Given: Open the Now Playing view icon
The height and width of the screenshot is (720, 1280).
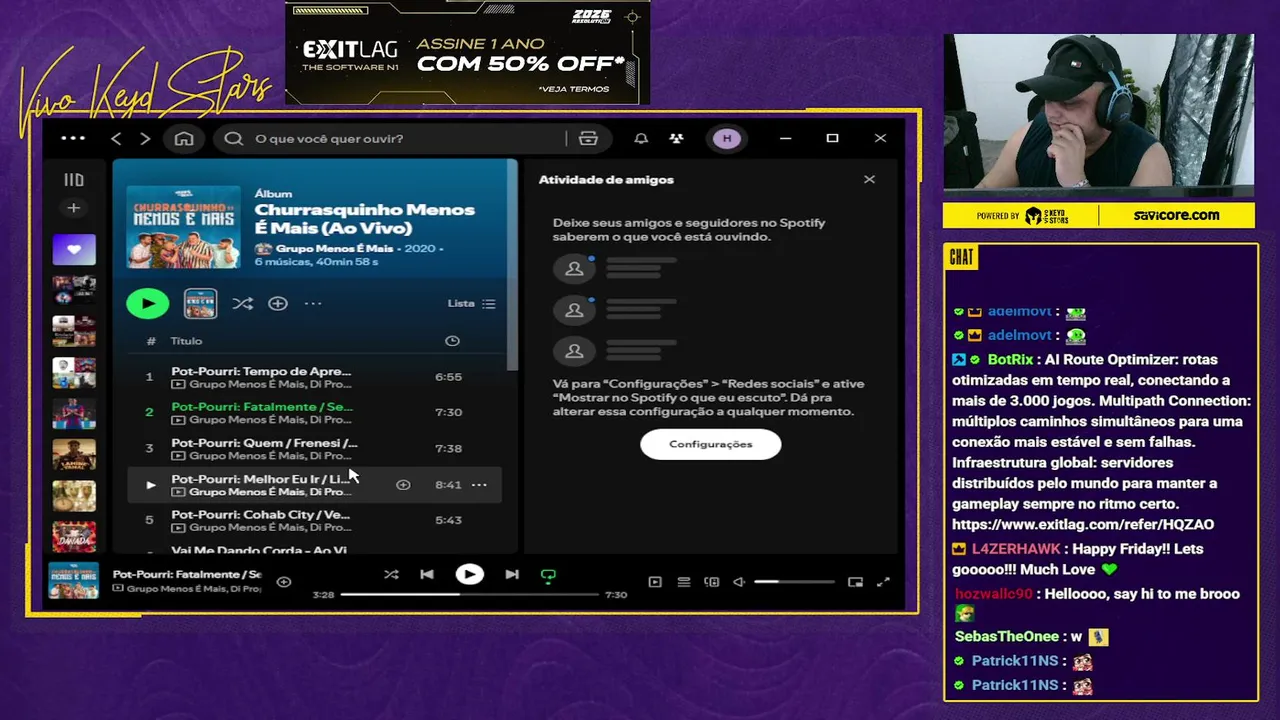Looking at the screenshot, I should point(655,582).
